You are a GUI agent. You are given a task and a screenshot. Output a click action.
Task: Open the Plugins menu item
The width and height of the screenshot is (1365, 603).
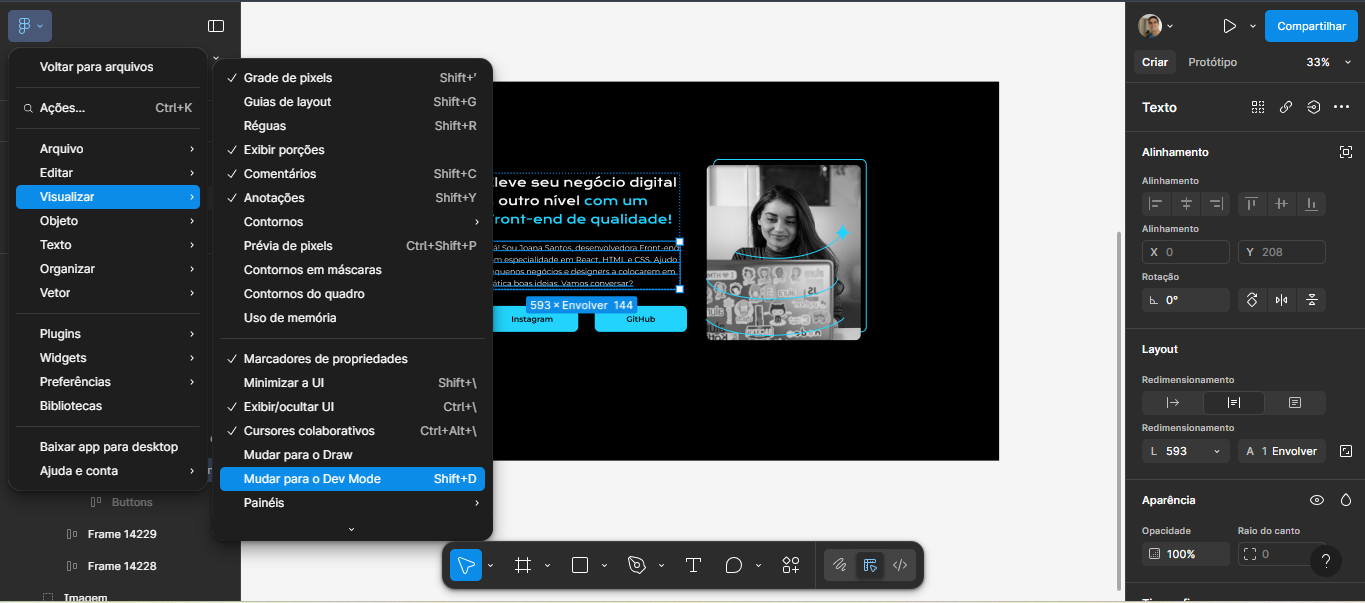(108, 334)
